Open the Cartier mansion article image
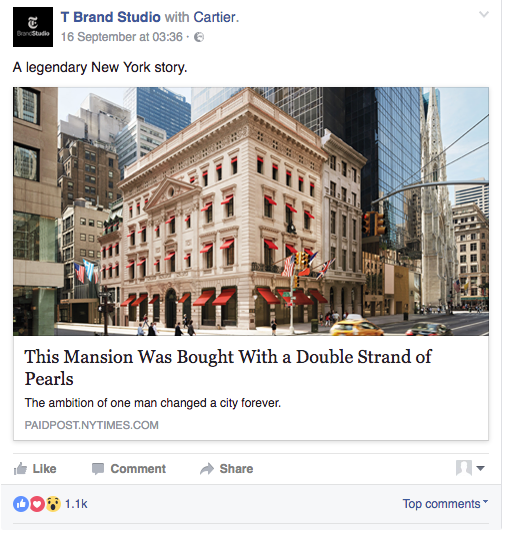 click(251, 211)
